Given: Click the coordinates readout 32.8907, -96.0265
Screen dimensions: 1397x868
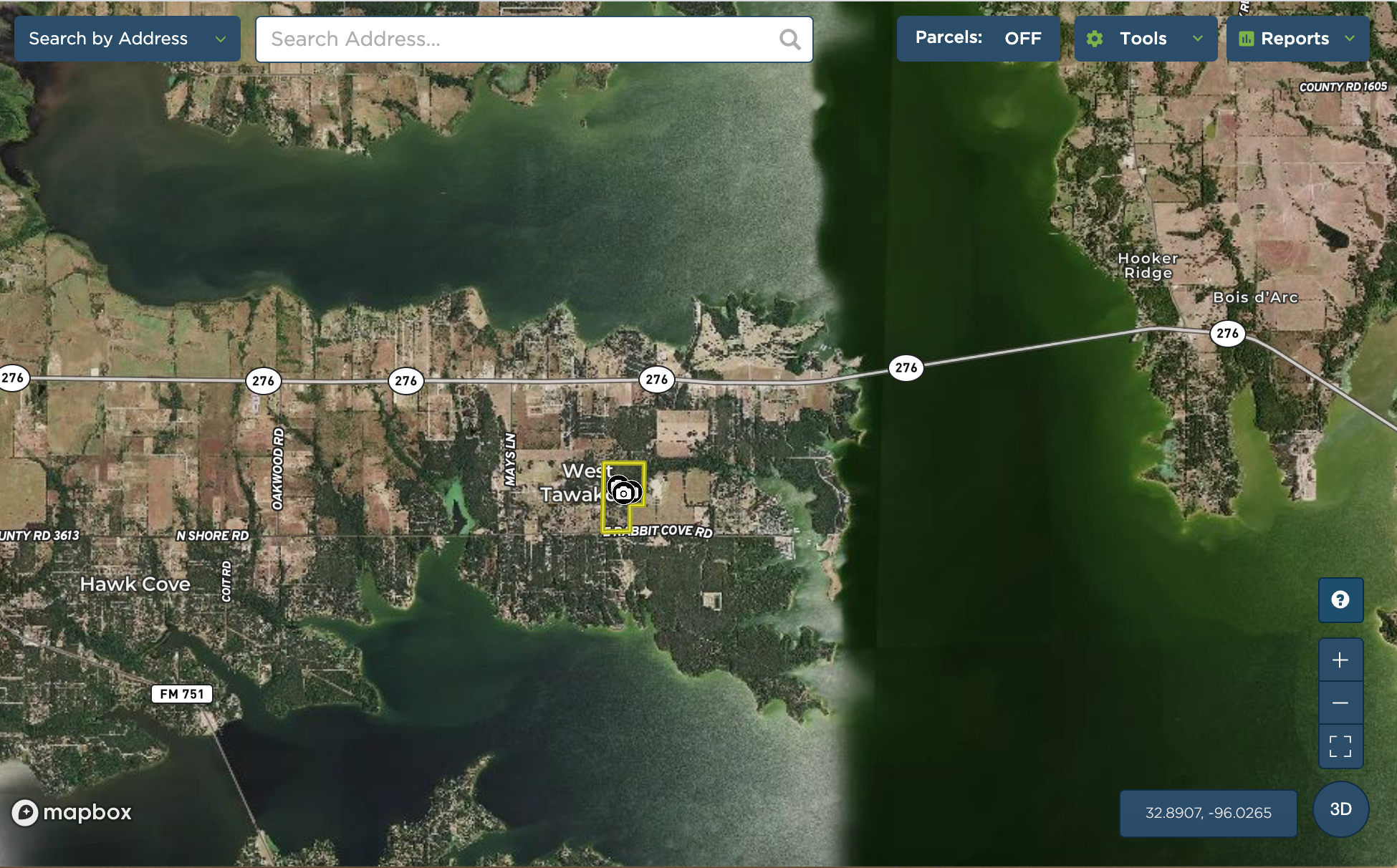Looking at the screenshot, I should pos(1208,813).
